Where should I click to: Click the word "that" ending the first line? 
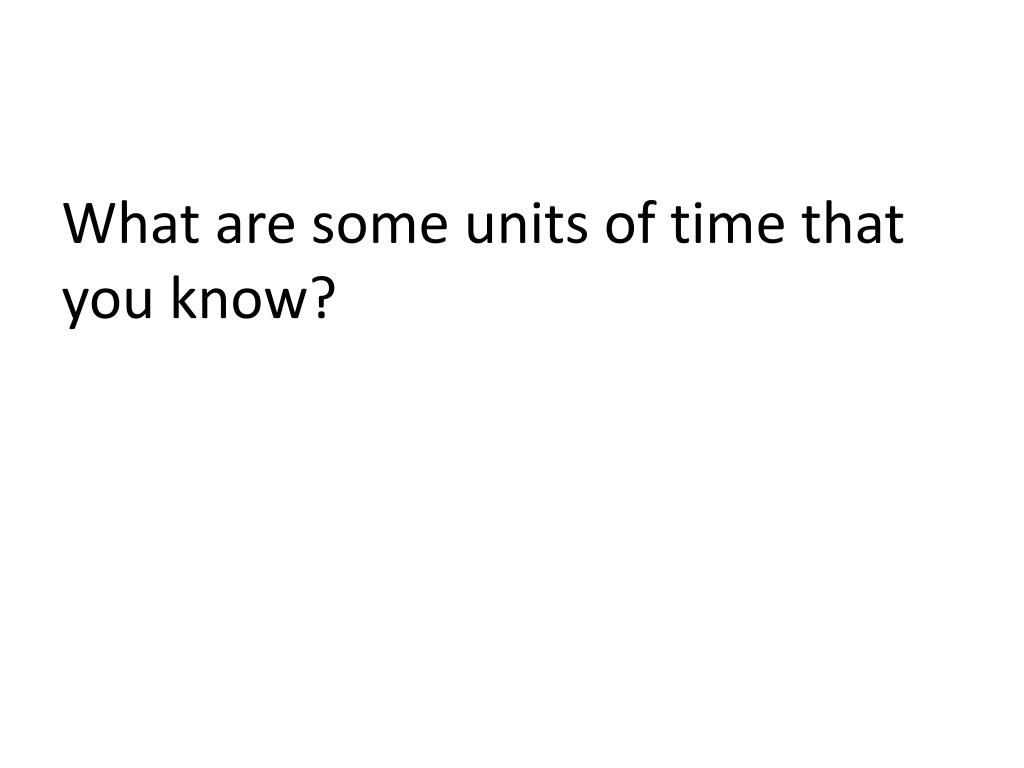point(851,227)
